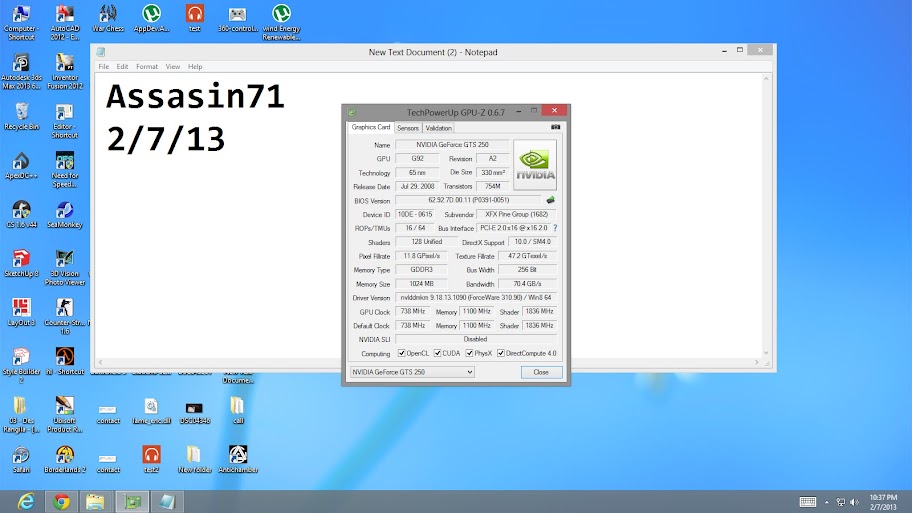Click Assasin71 text in Notepad
Screen dimensions: 912x513
pos(195,96)
